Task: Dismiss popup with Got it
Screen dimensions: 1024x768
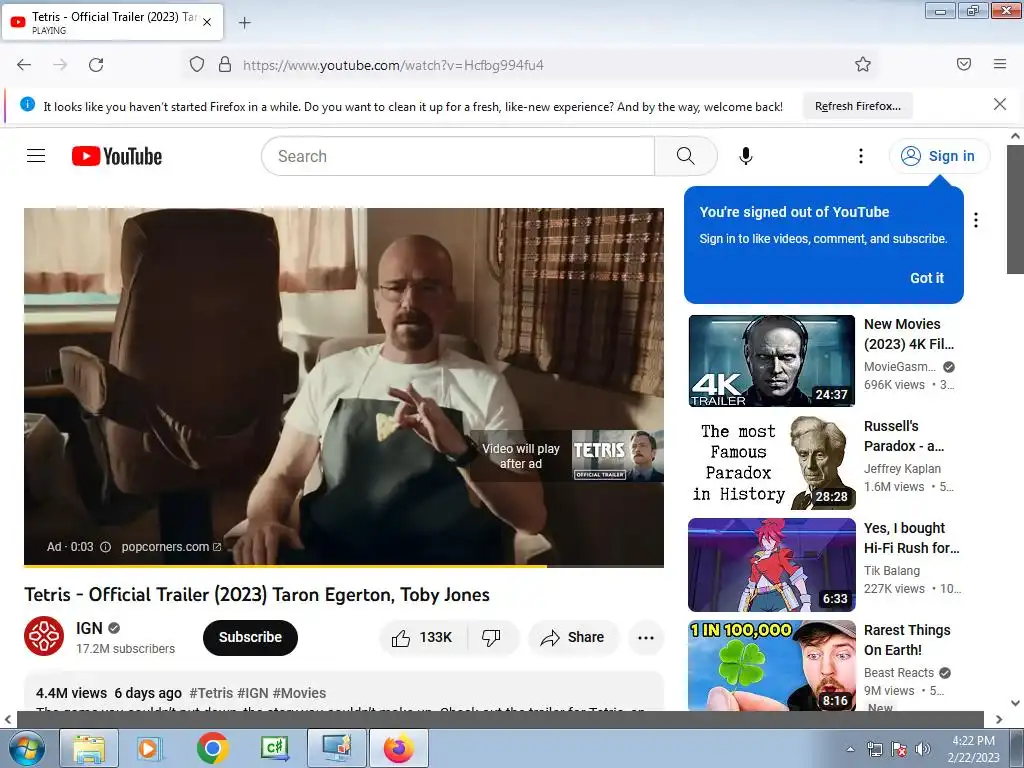Action: (x=927, y=278)
